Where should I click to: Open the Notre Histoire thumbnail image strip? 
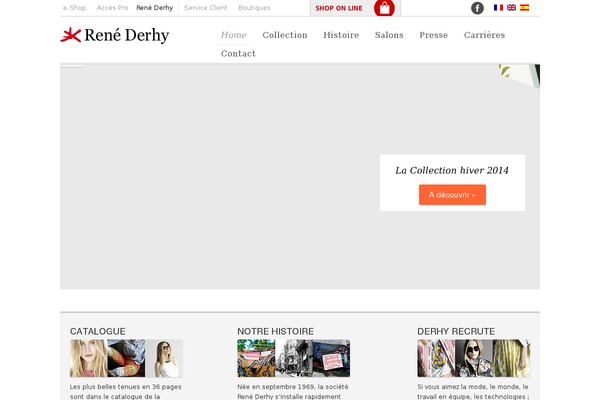coord(293,358)
